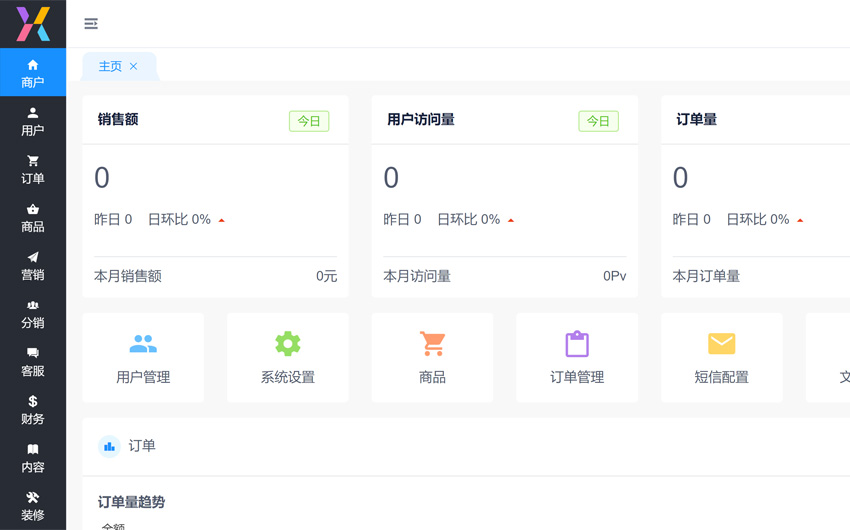Collapse sidebar with hamburger menu icon
The image size is (850, 530).
pyautogui.click(x=91, y=24)
